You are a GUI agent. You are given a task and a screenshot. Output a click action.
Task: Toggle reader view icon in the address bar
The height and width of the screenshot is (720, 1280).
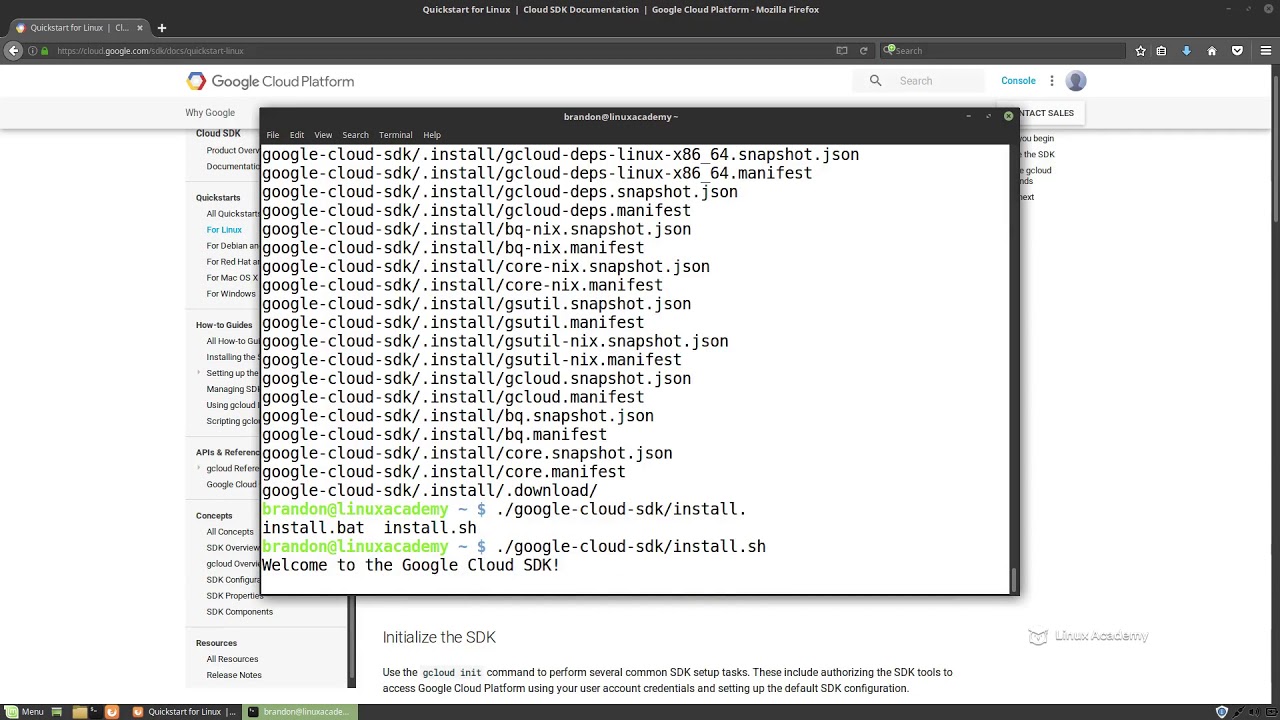842,51
